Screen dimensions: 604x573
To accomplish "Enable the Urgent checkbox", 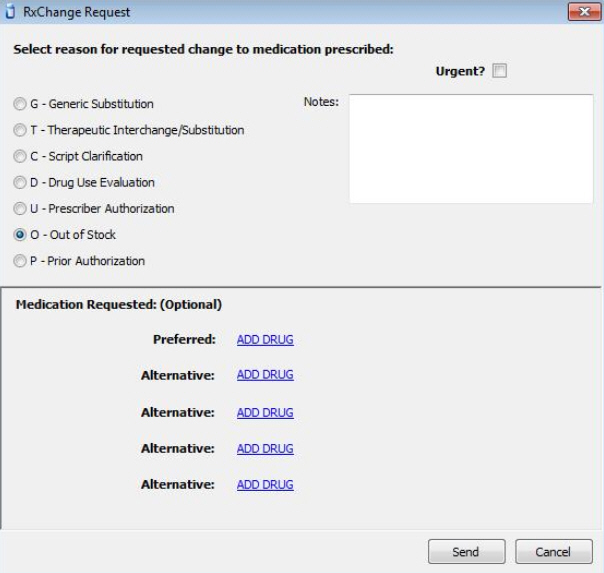I will pos(499,71).
